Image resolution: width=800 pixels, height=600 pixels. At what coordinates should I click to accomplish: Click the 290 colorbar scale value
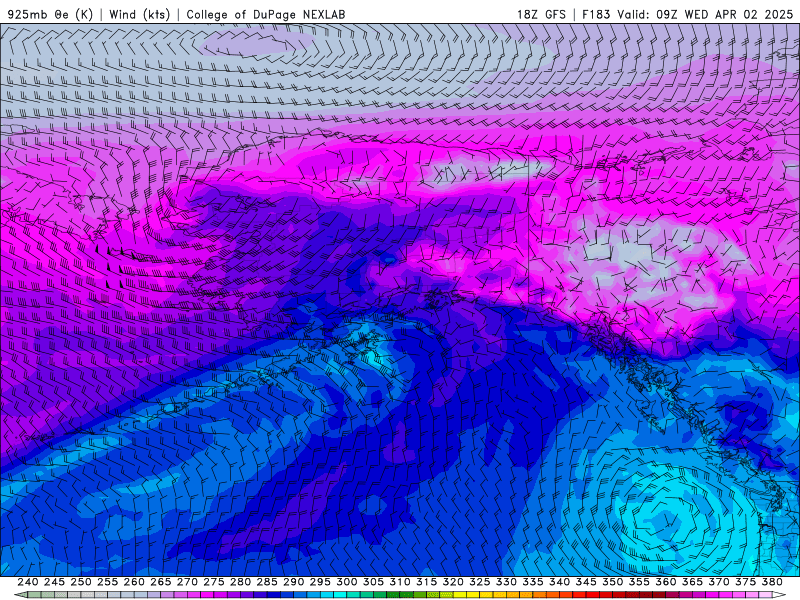pyautogui.click(x=293, y=582)
